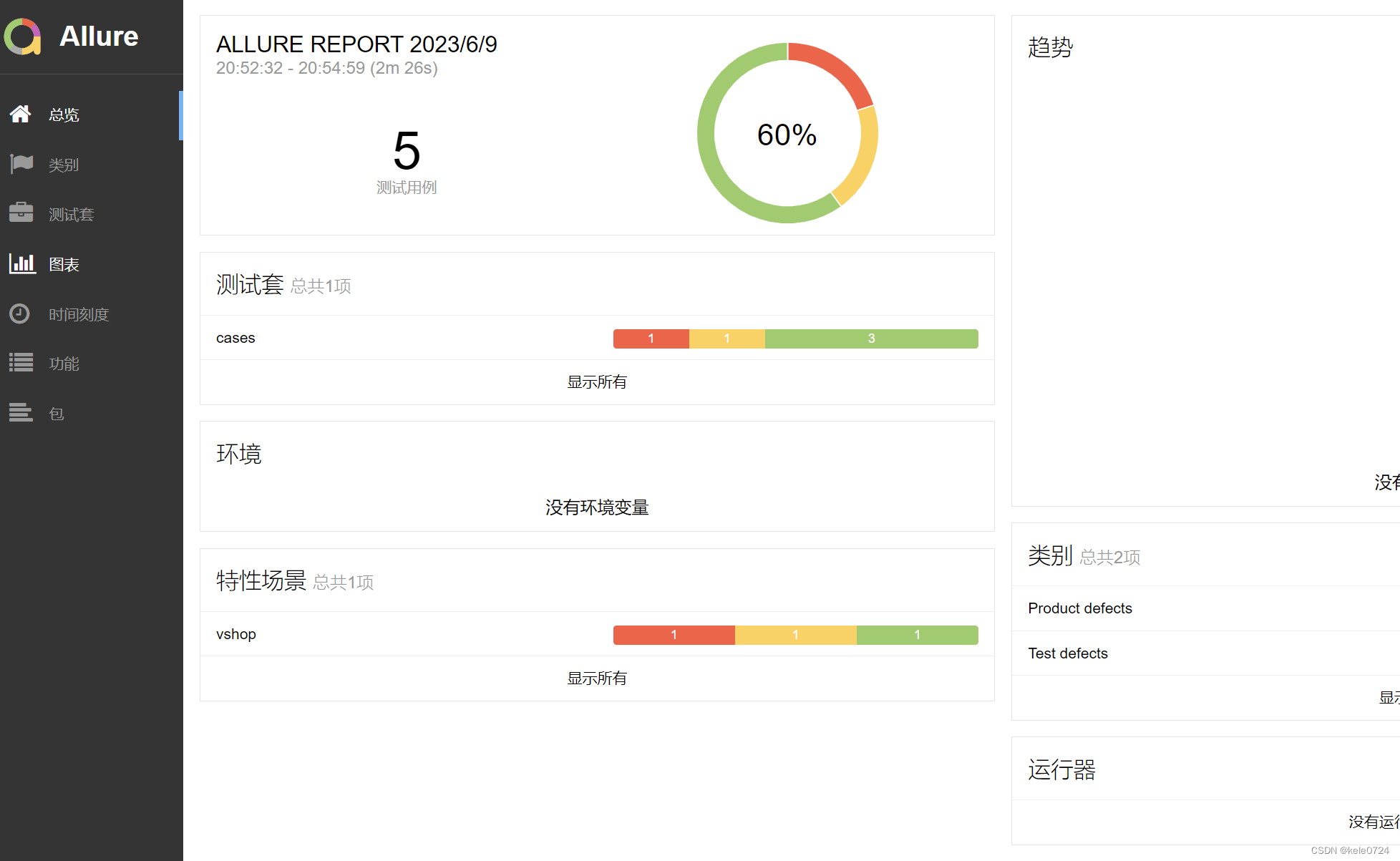Click the aligned-lines icon for 包

21,412
